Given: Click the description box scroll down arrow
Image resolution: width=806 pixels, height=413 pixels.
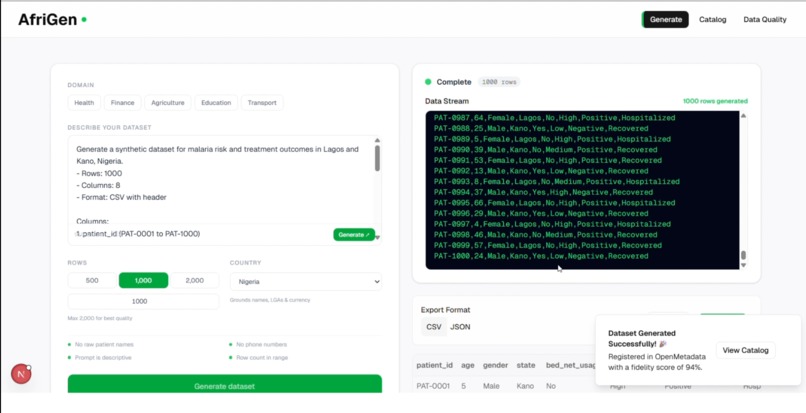Looking at the screenshot, I should pyautogui.click(x=377, y=238).
